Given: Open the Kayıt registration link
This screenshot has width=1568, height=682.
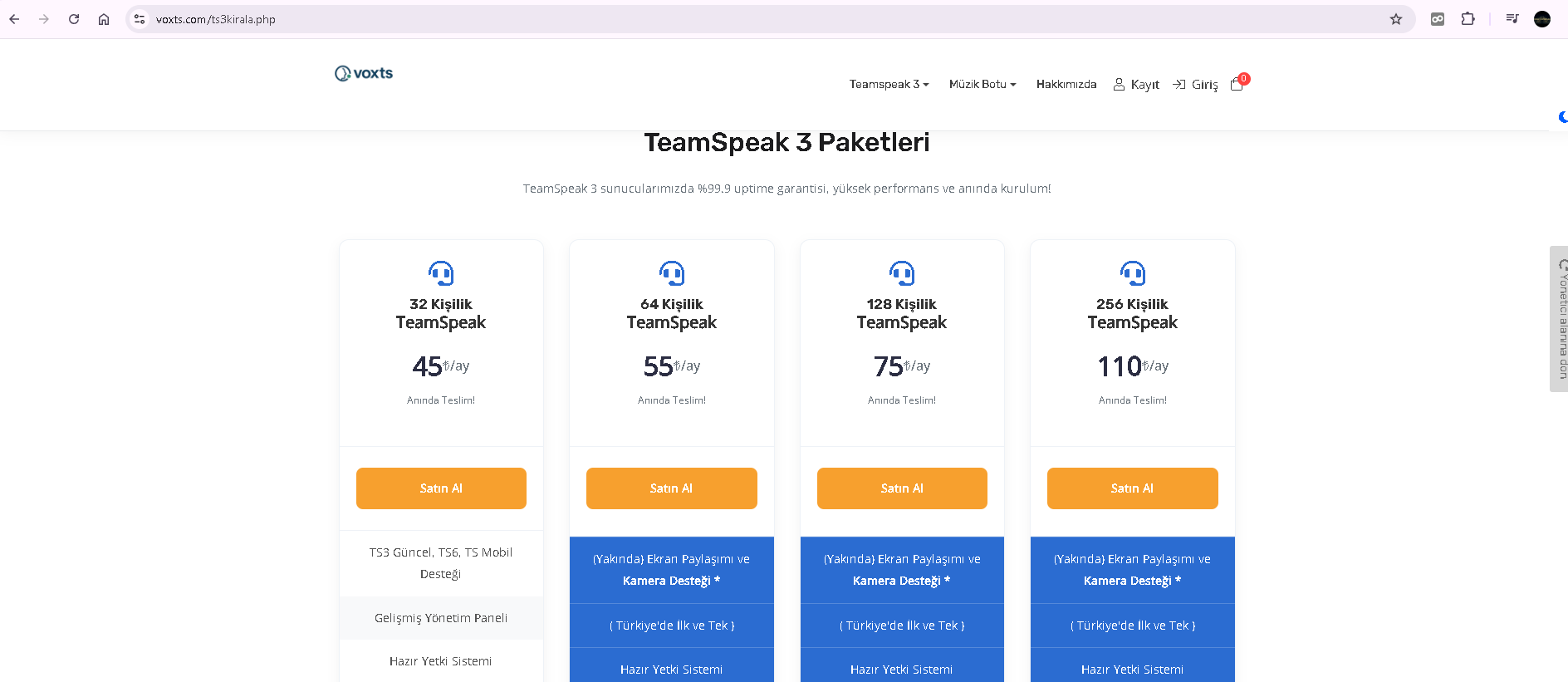Looking at the screenshot, I should coord(1136,84).
